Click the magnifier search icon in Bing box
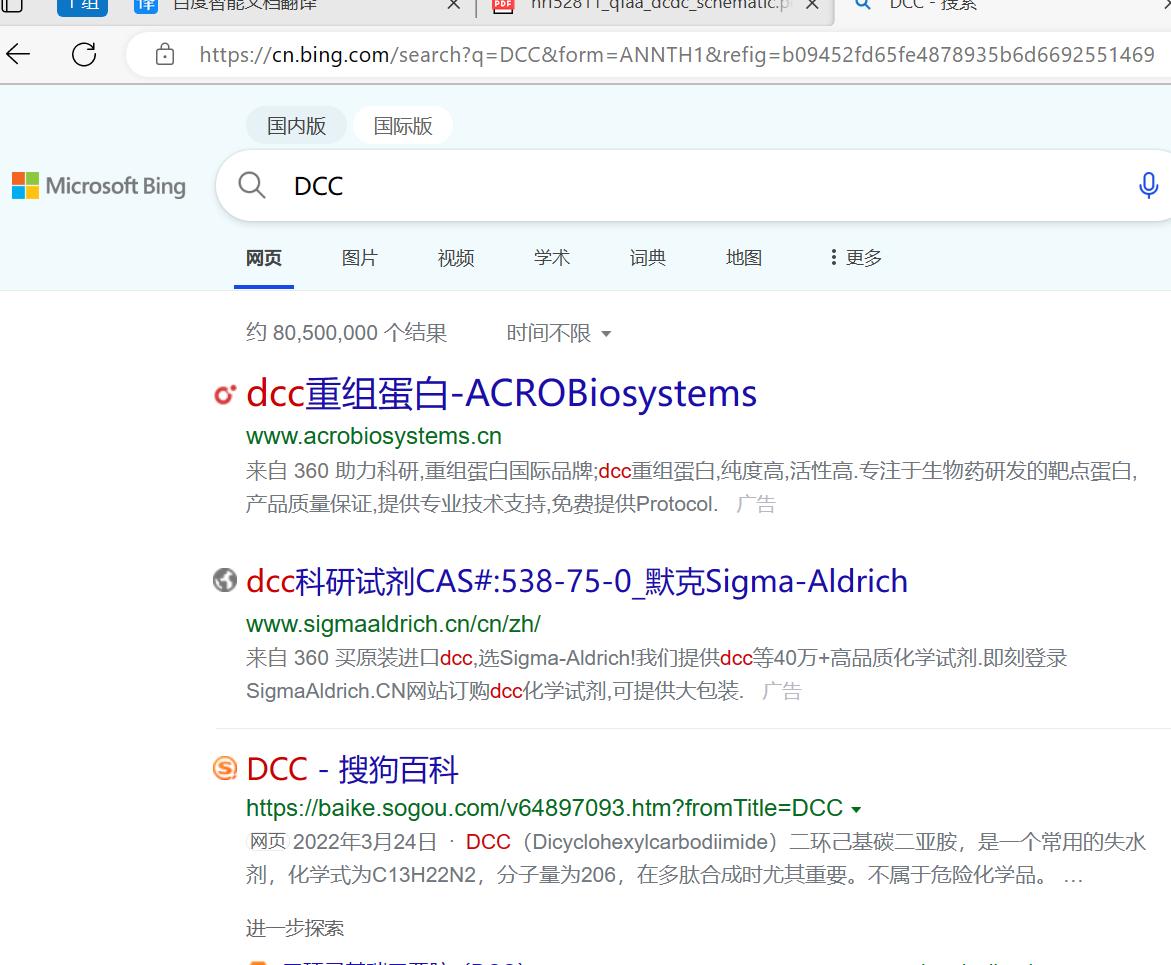Viewport: 1171px width, 965px height. [x=252, y=184]
